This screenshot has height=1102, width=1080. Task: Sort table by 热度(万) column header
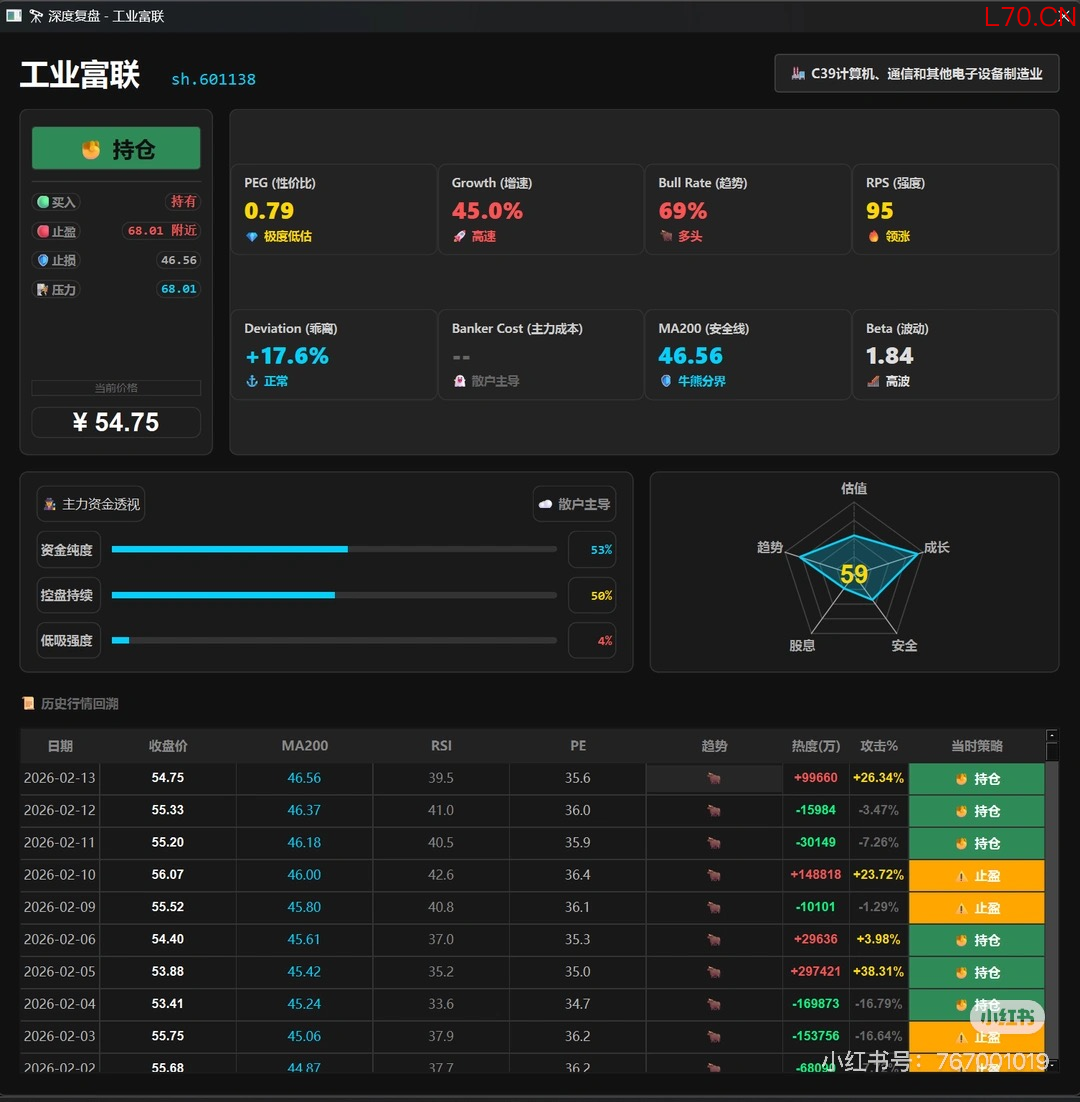tap(816, 746)
